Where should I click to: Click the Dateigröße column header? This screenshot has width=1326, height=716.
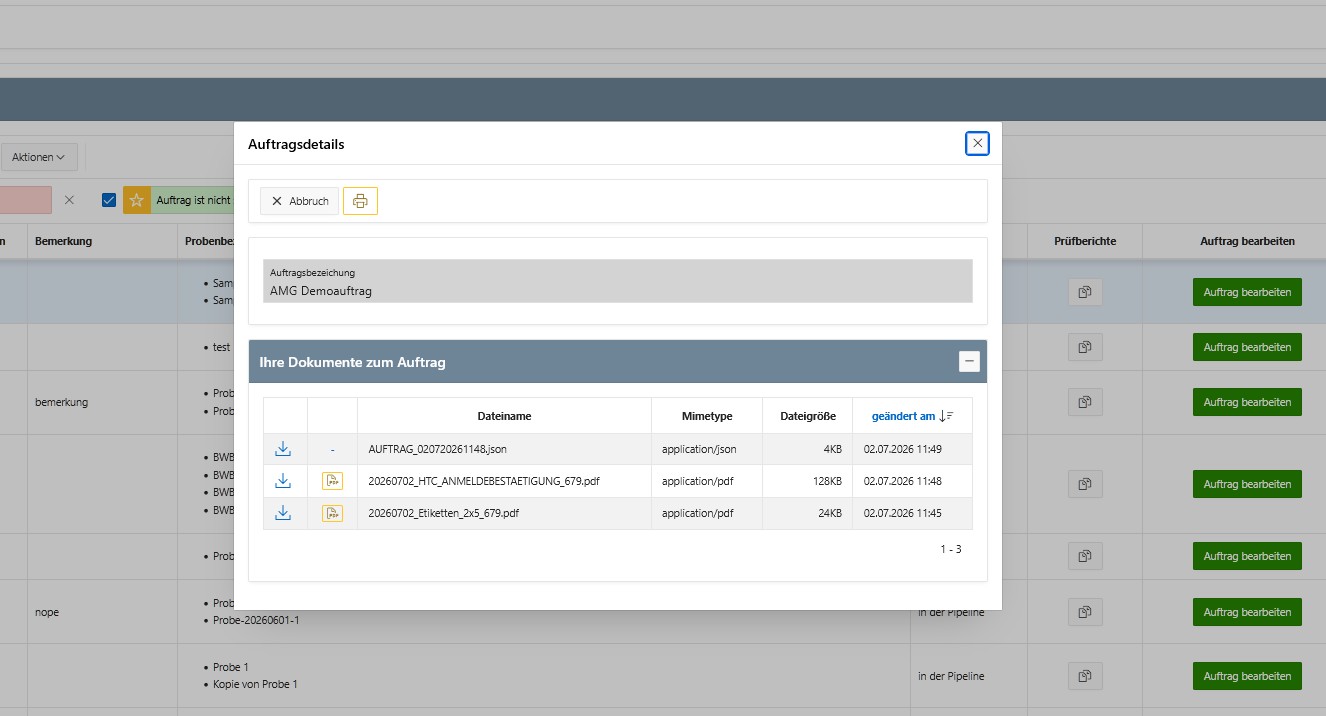click(808, 416)
